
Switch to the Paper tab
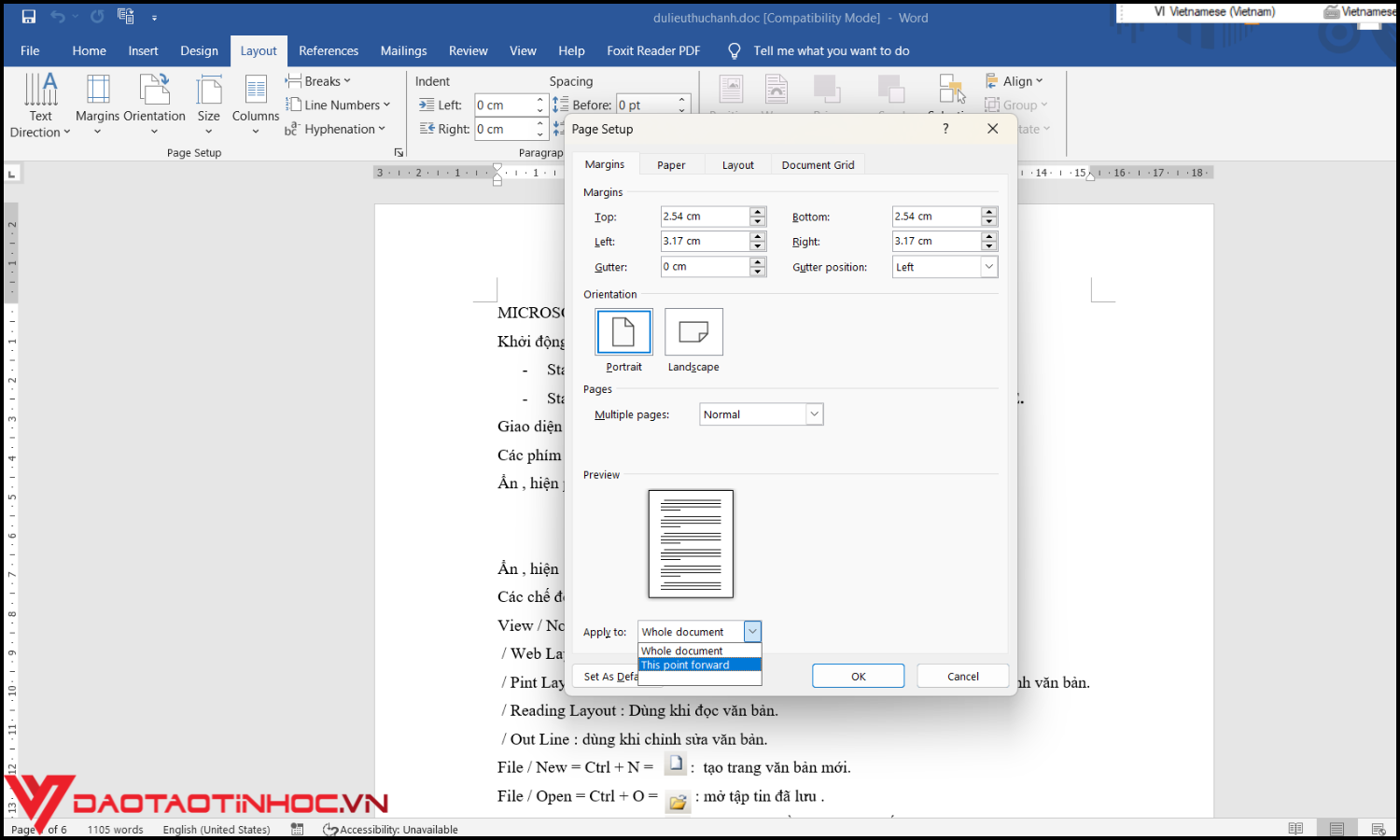[671, 164]
